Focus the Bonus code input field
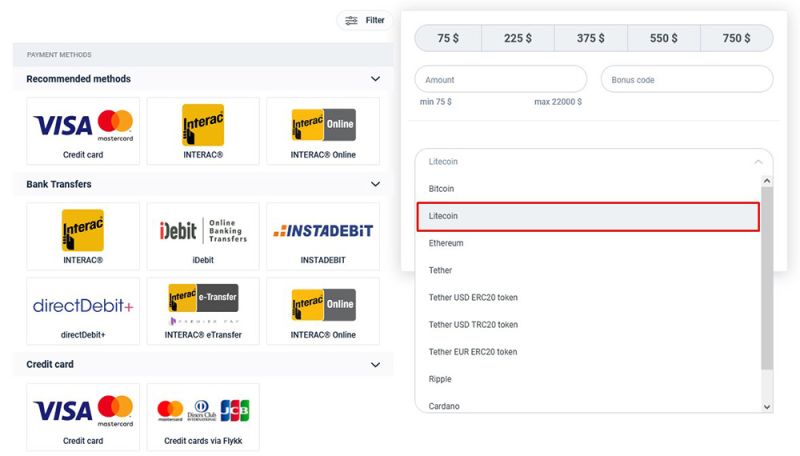The height and width of the screenshot is (456, 800). (686, 80)
